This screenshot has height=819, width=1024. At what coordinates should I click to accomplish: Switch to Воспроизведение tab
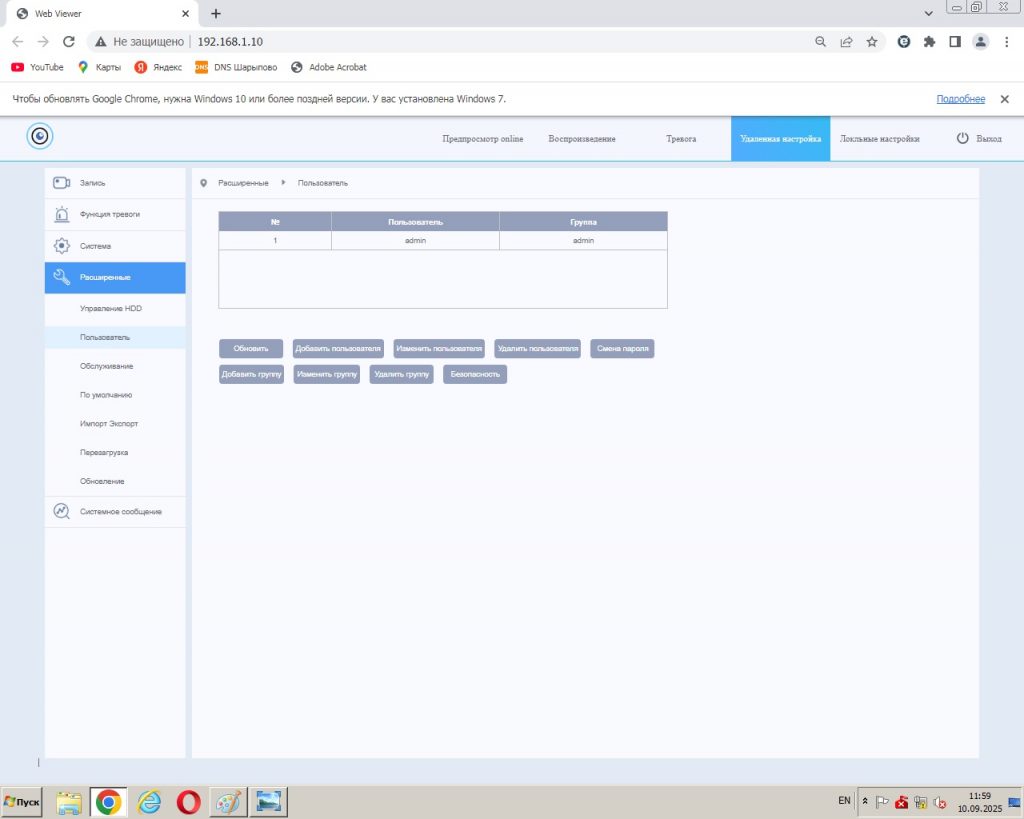point(581,139)
